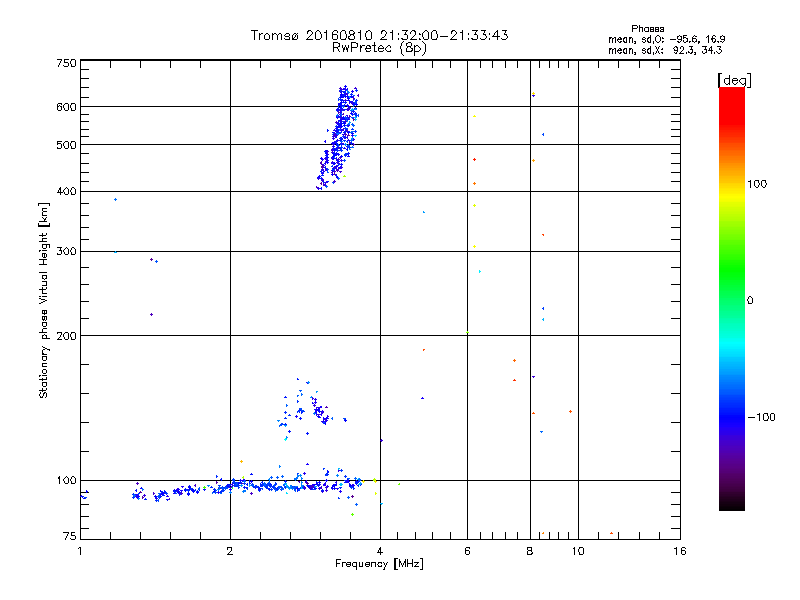
Task: Click the x-axis '1' tick label
Action: point(80,551)
